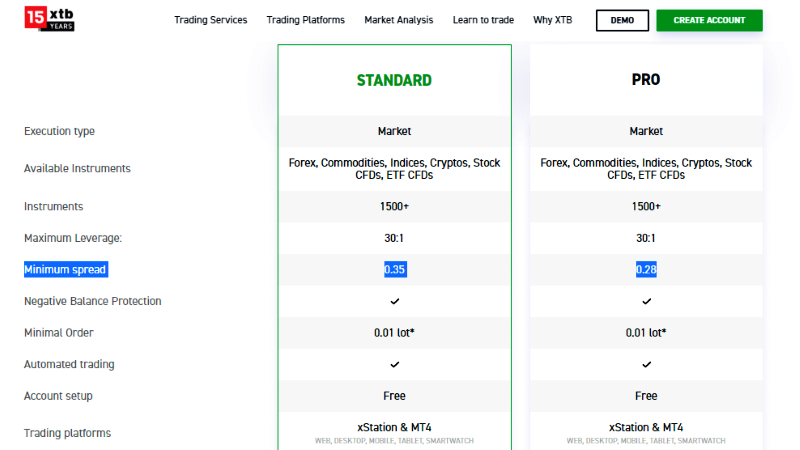Click highlighted Minimum spread label
Screen dimensions: 800x450
[66, 269]
